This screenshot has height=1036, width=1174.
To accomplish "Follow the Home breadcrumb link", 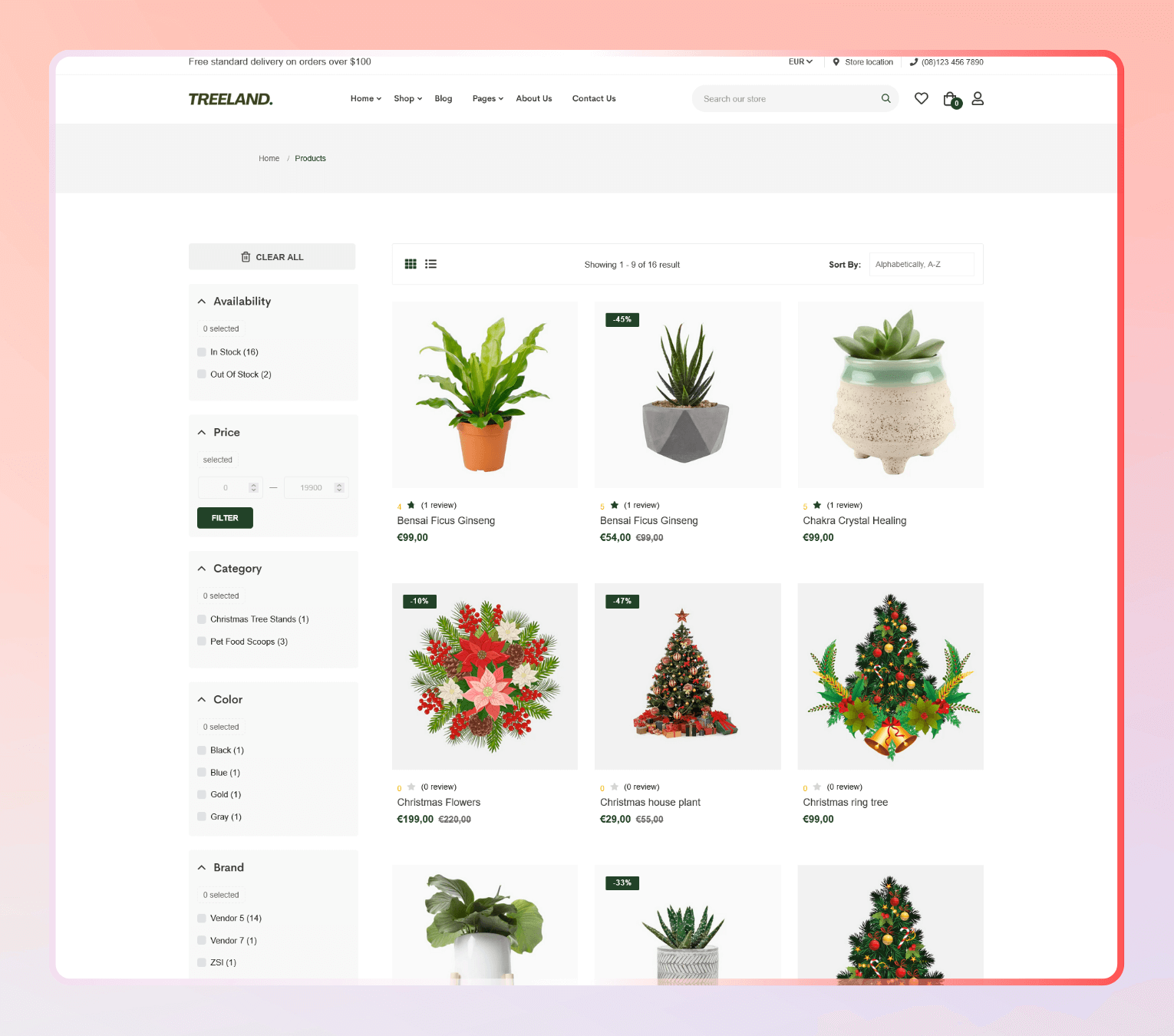I will tap(269, 159).
